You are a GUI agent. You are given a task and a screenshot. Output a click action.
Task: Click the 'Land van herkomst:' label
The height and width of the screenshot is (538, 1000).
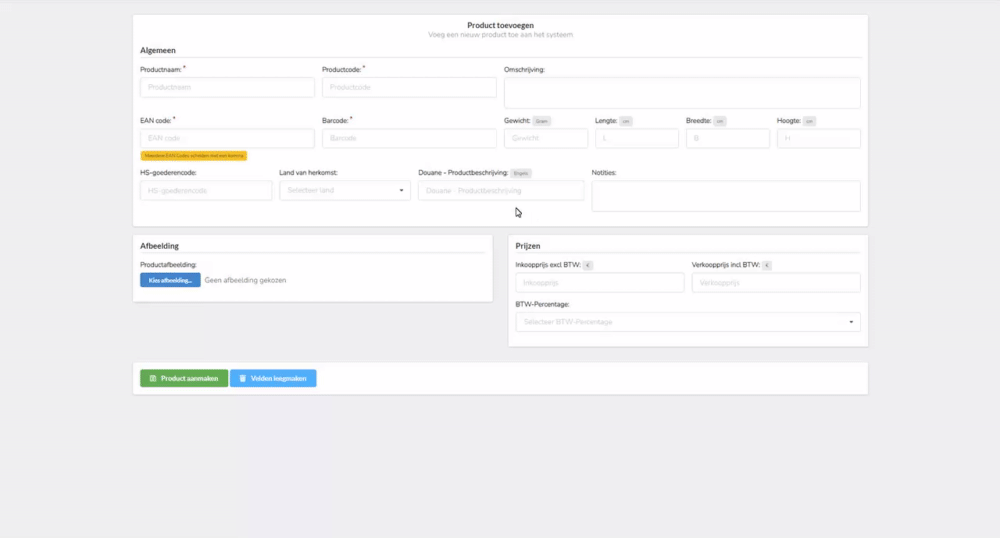tap(308, 173)
